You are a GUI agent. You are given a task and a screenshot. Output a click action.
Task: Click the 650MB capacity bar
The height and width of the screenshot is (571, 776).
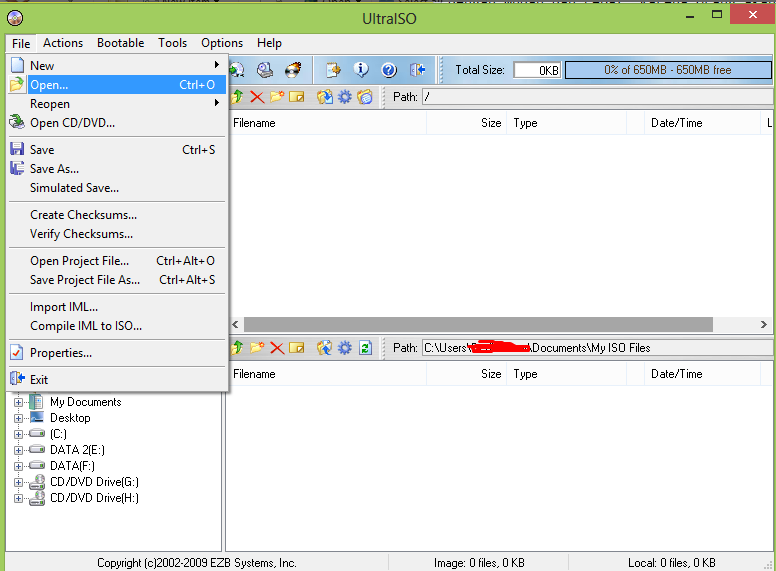[668, 70]
